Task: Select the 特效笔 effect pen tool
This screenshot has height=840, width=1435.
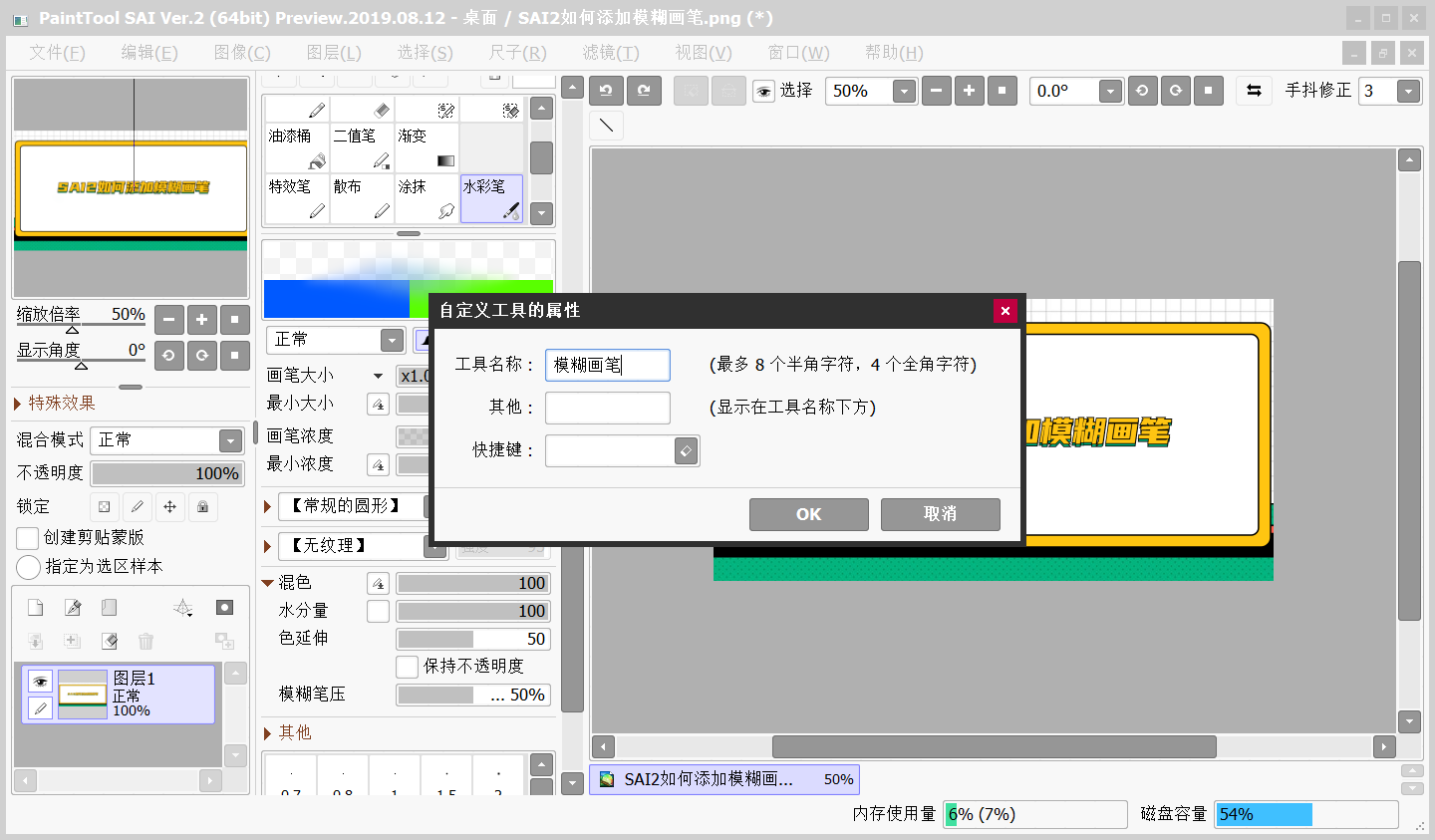Action: 297,198
